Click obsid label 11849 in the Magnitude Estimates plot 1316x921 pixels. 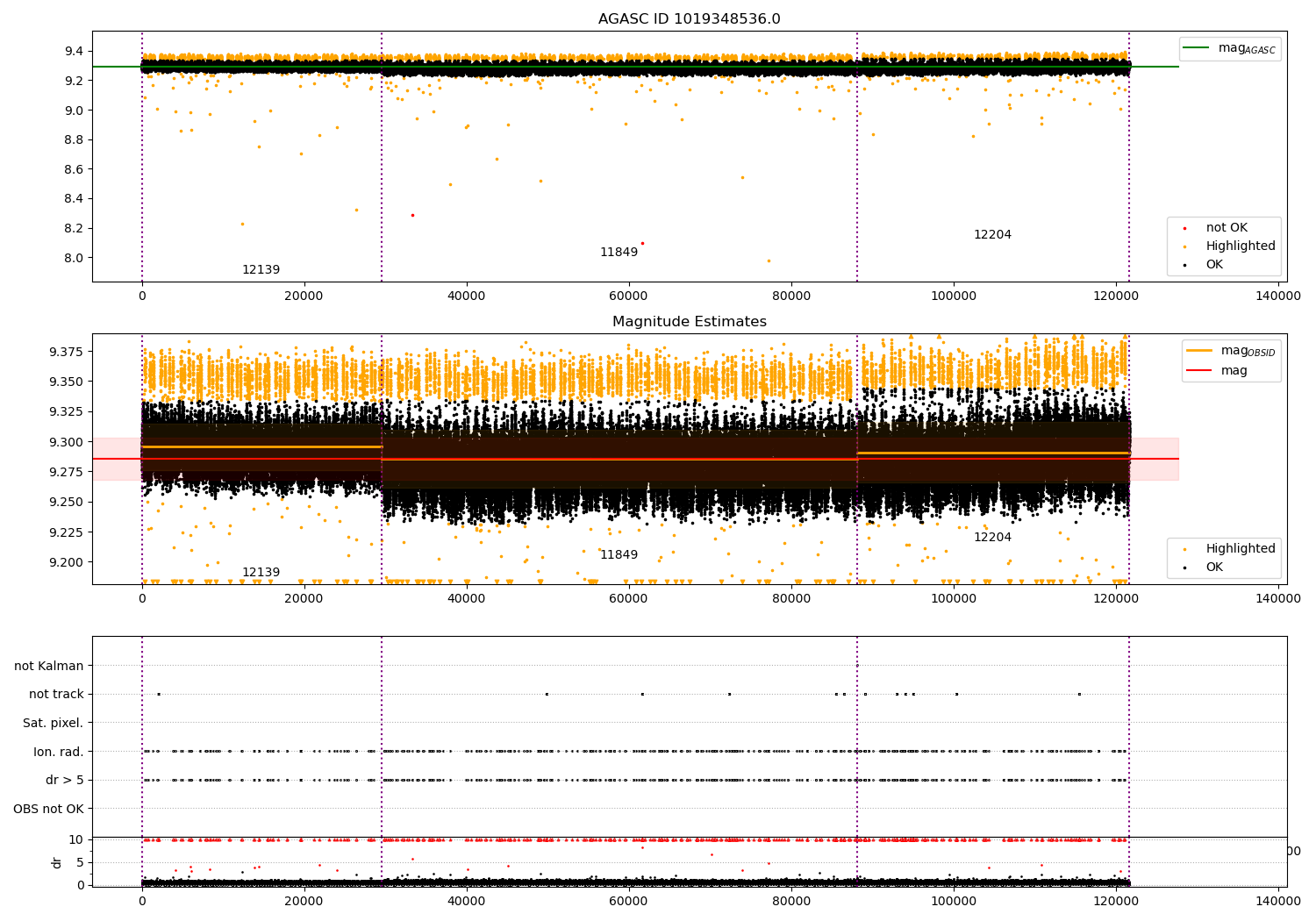[x=619, y=555]
